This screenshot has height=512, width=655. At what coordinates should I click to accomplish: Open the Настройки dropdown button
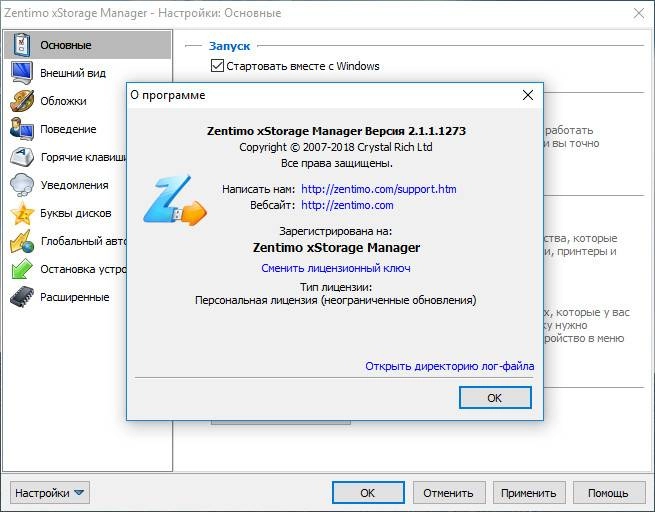tap(50, 493)
